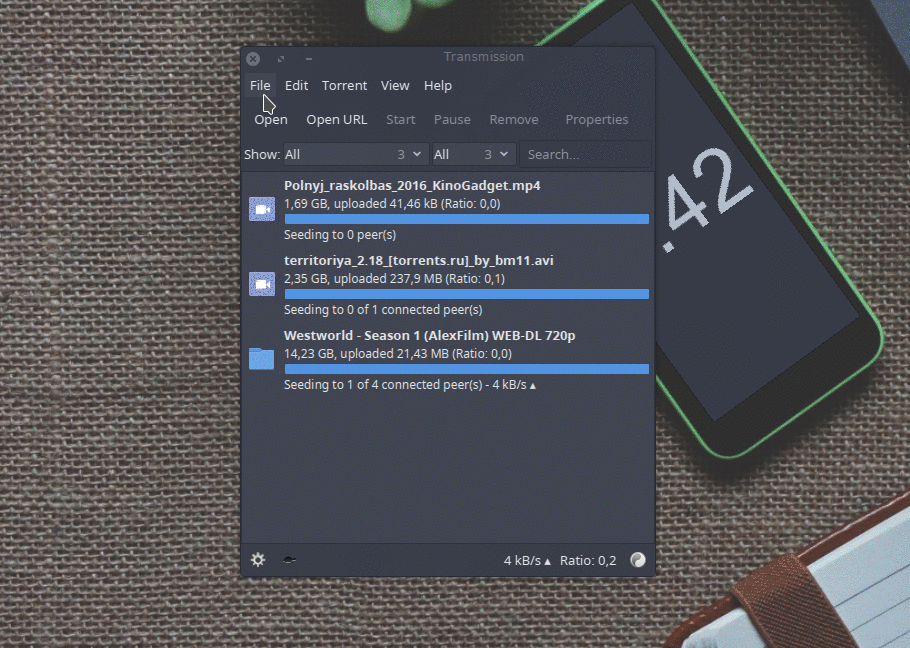The image size is (910, 648).
Task: Open the View menu
Action: (x=395, y=85)
